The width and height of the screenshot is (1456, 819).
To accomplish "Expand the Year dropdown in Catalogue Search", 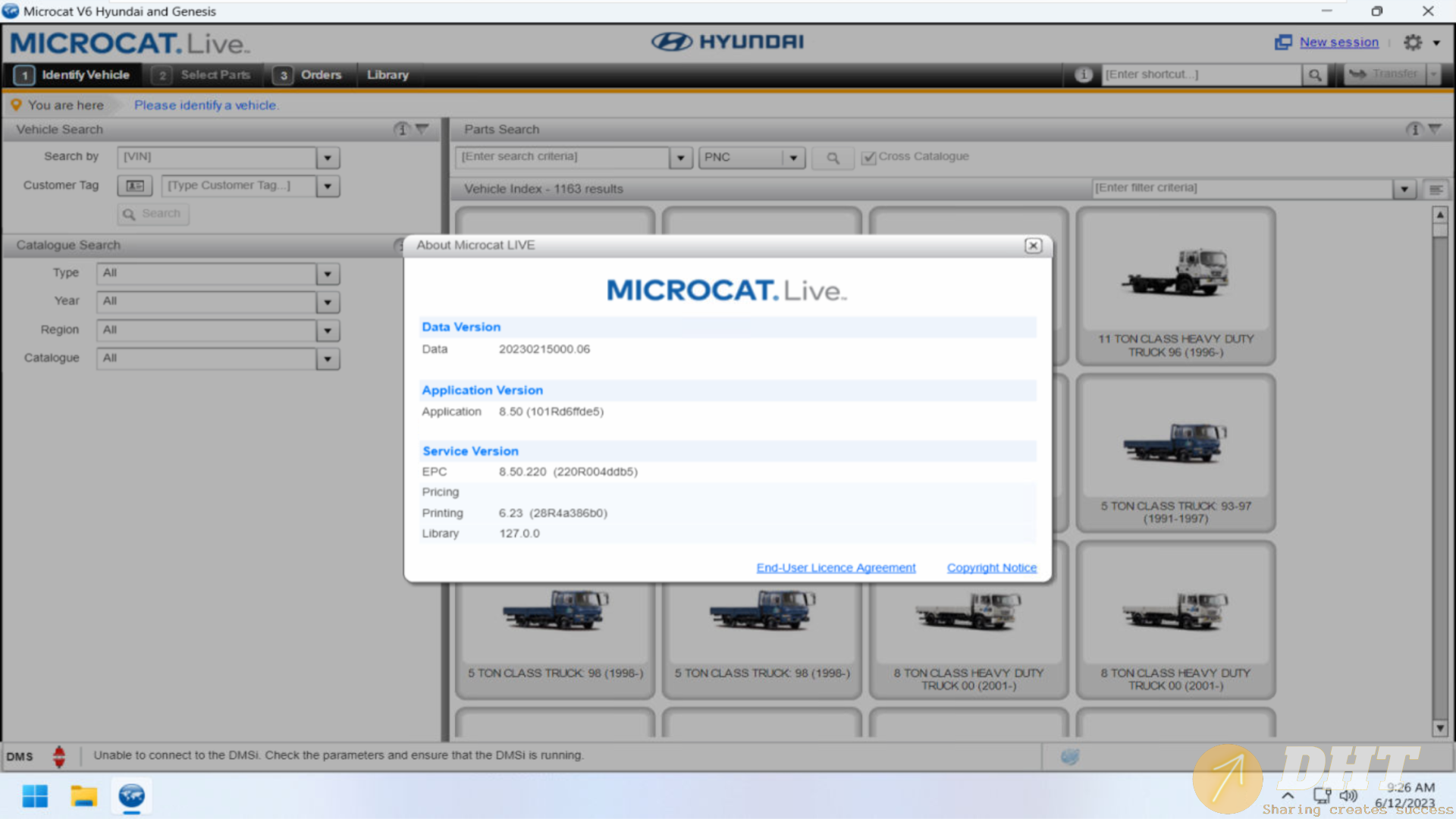I will [328, 302].
